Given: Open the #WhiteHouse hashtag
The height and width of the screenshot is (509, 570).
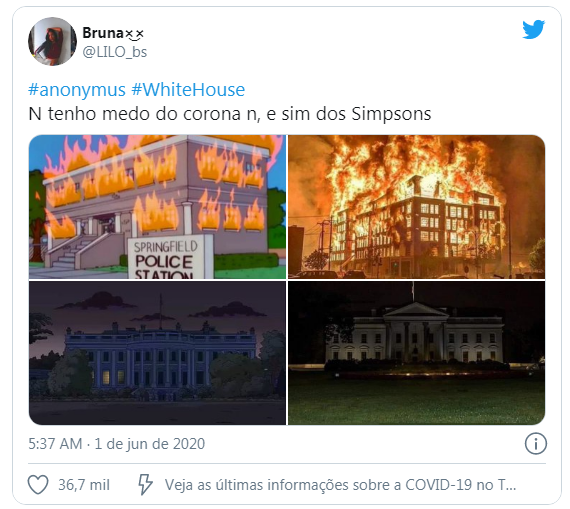Looking at the screenshot, I should tap(188, 89).
